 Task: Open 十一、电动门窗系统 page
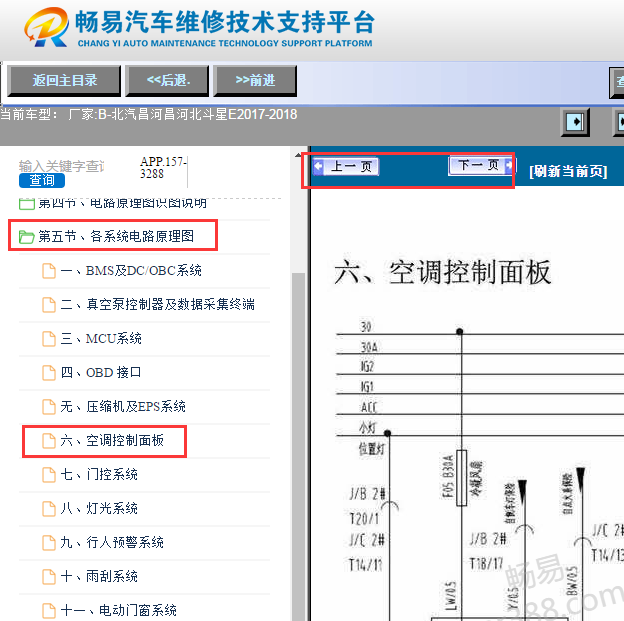pos(119,610)
